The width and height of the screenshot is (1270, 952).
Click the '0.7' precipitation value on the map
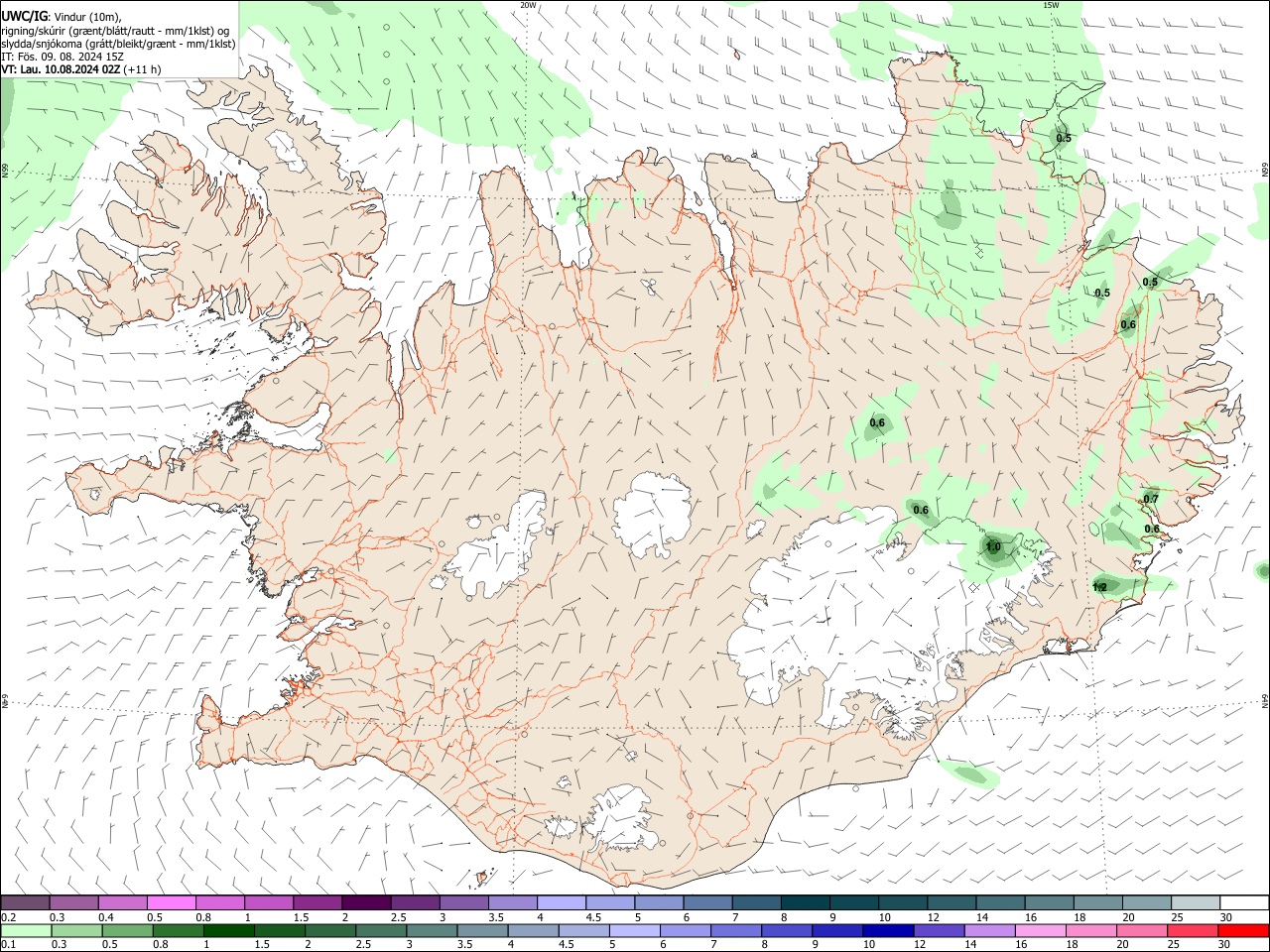tap(1151, 499)
